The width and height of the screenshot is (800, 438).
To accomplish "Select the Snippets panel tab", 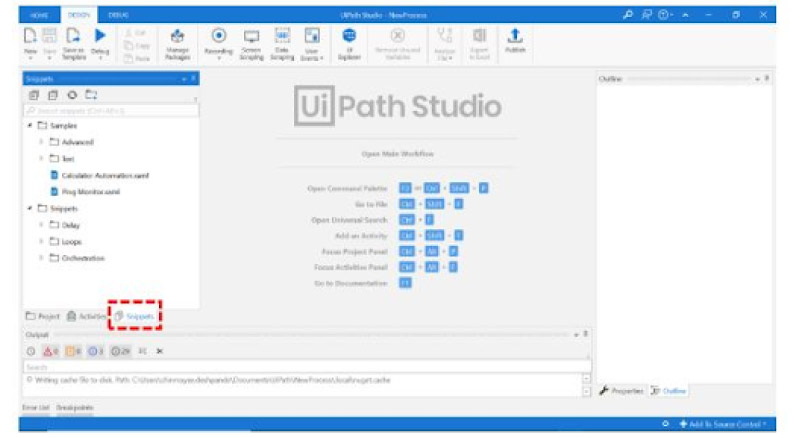I will coord(134,317).
